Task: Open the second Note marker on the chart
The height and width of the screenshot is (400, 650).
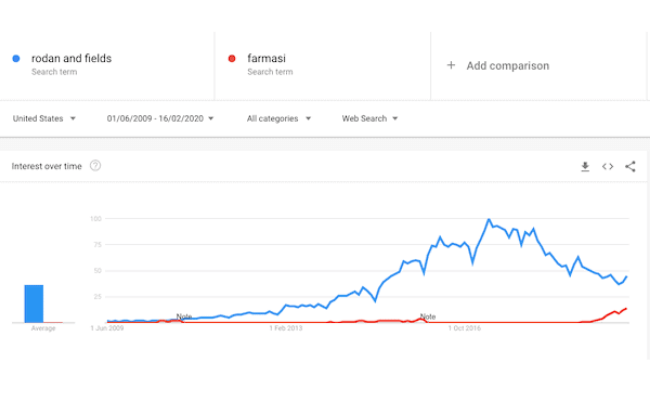Action: (428, 317)
